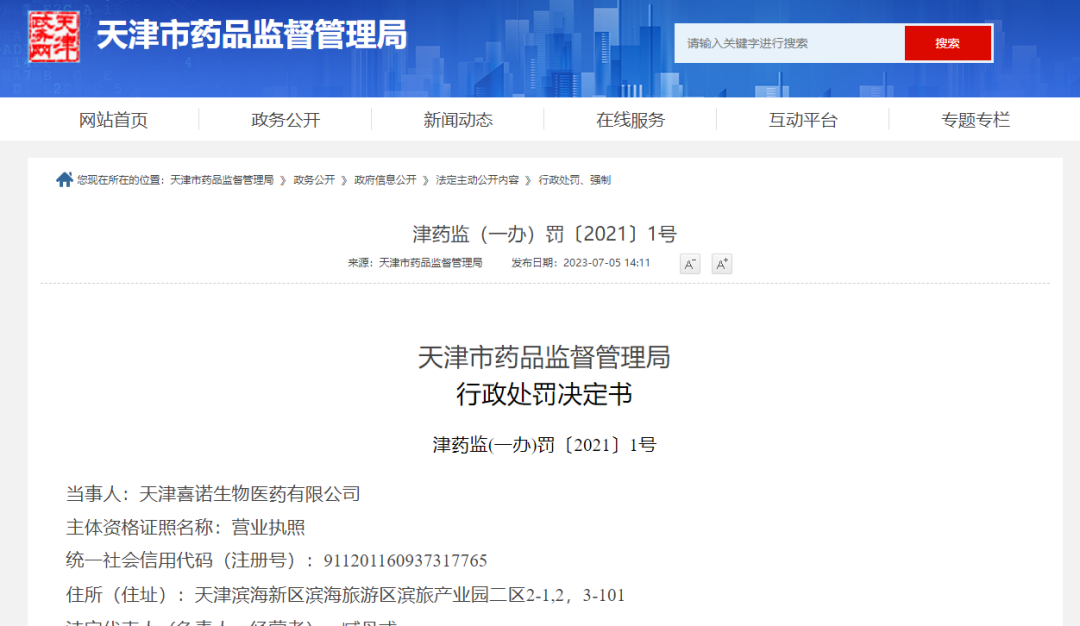Click the 天津市药品监督管理局 breadcrumb link

[x=222, y=180]
